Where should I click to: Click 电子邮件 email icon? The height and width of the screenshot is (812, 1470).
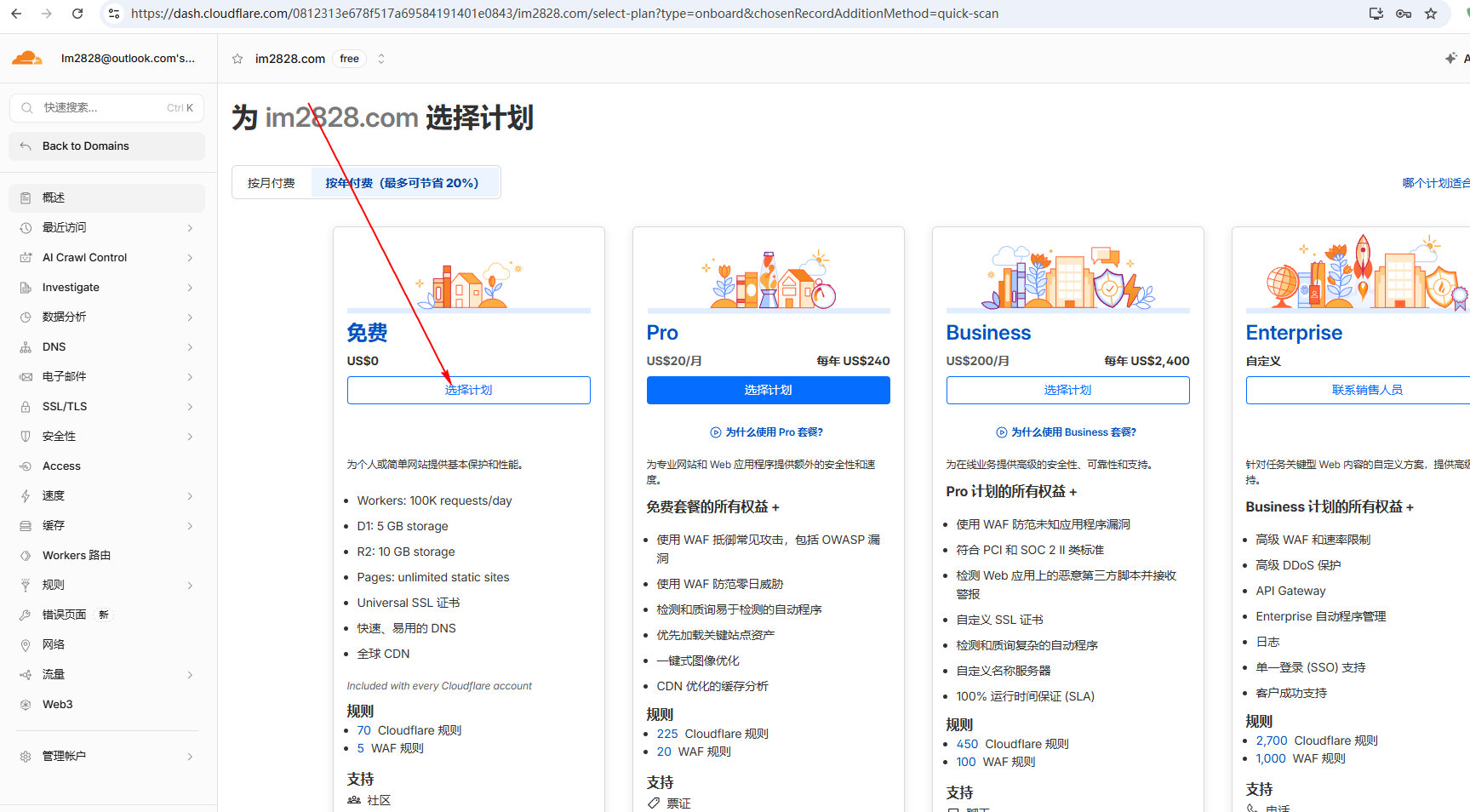coord(26,376)
